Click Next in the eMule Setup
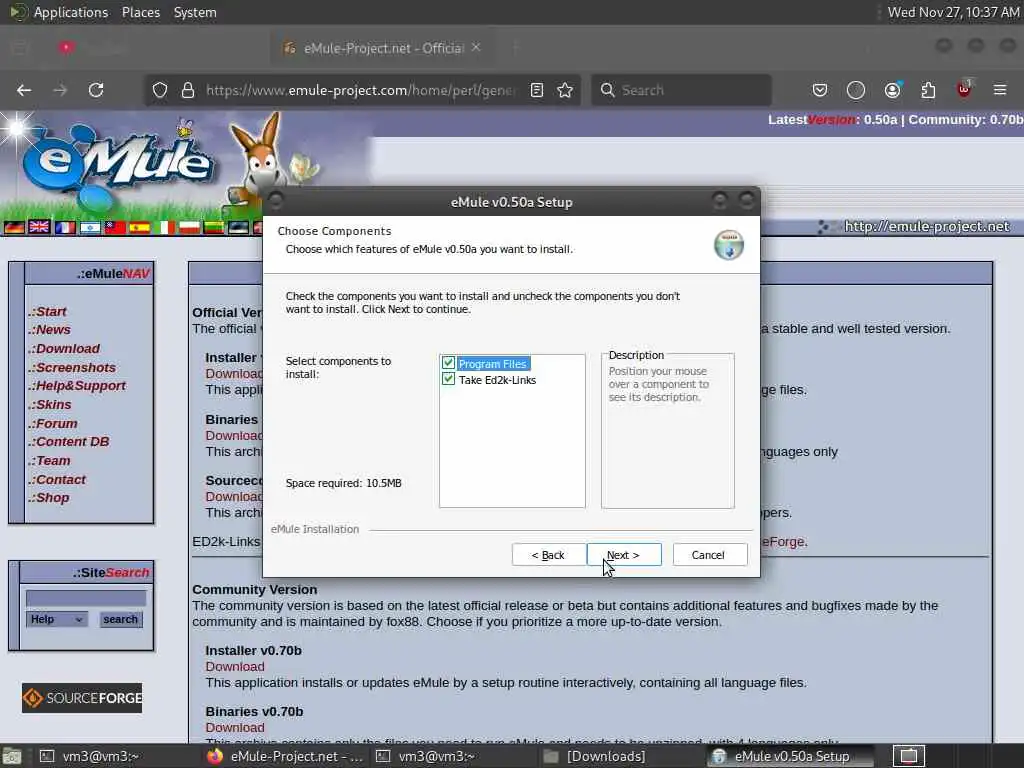Viewport: 1024px width, 768px height. (x=624, y=554)
